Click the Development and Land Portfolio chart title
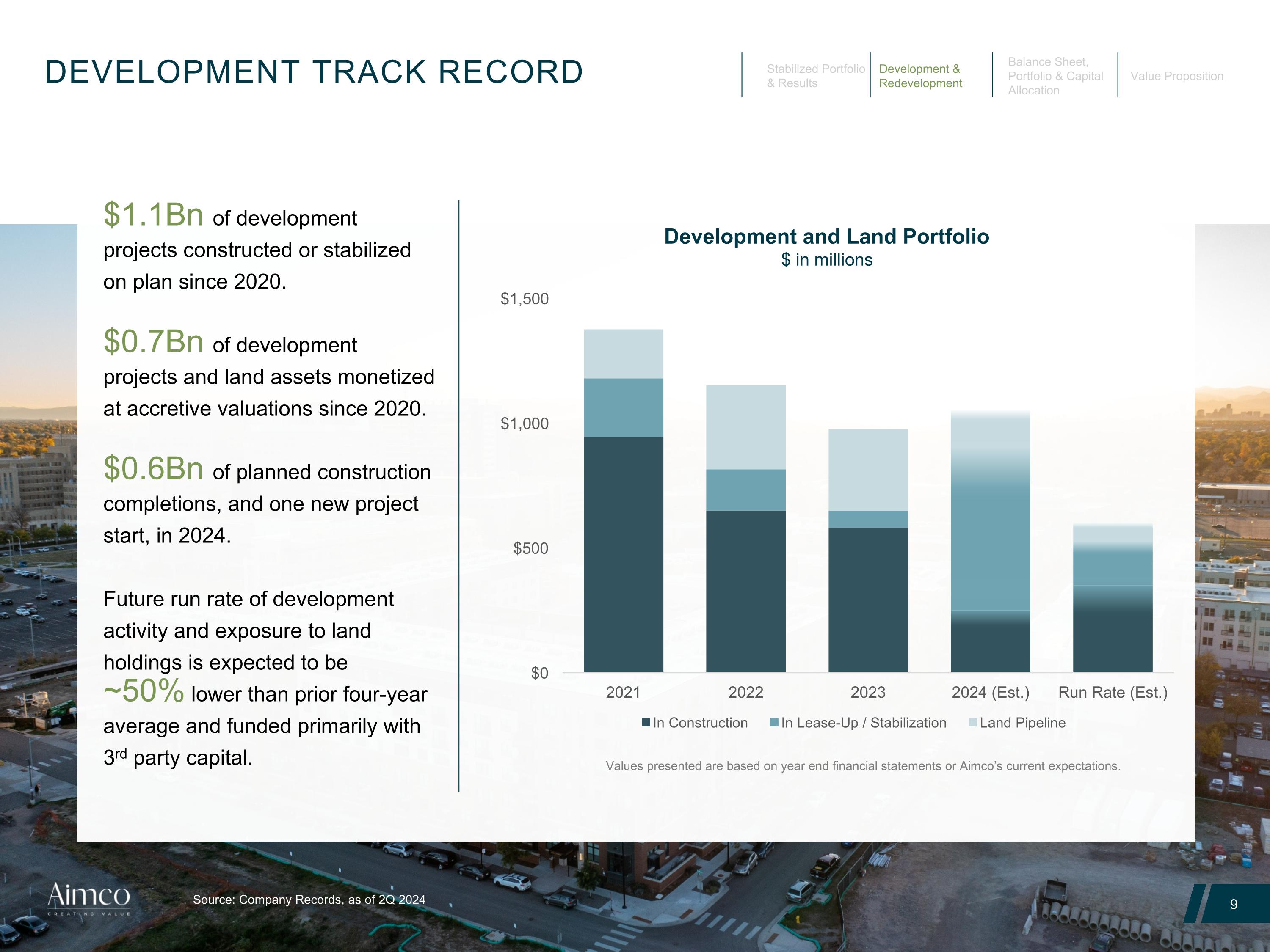1270x952 pixels. click(x=826, y=237)
